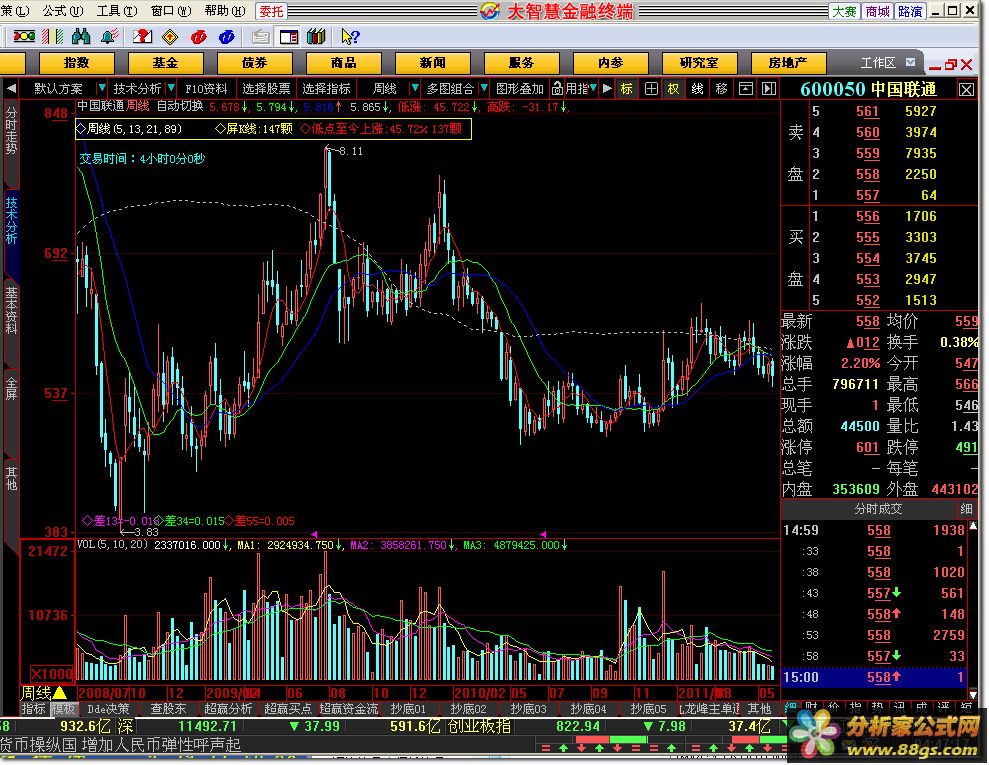
Task: Click the 细 detail button in 分时成交 header
Action: coord(966,509)
